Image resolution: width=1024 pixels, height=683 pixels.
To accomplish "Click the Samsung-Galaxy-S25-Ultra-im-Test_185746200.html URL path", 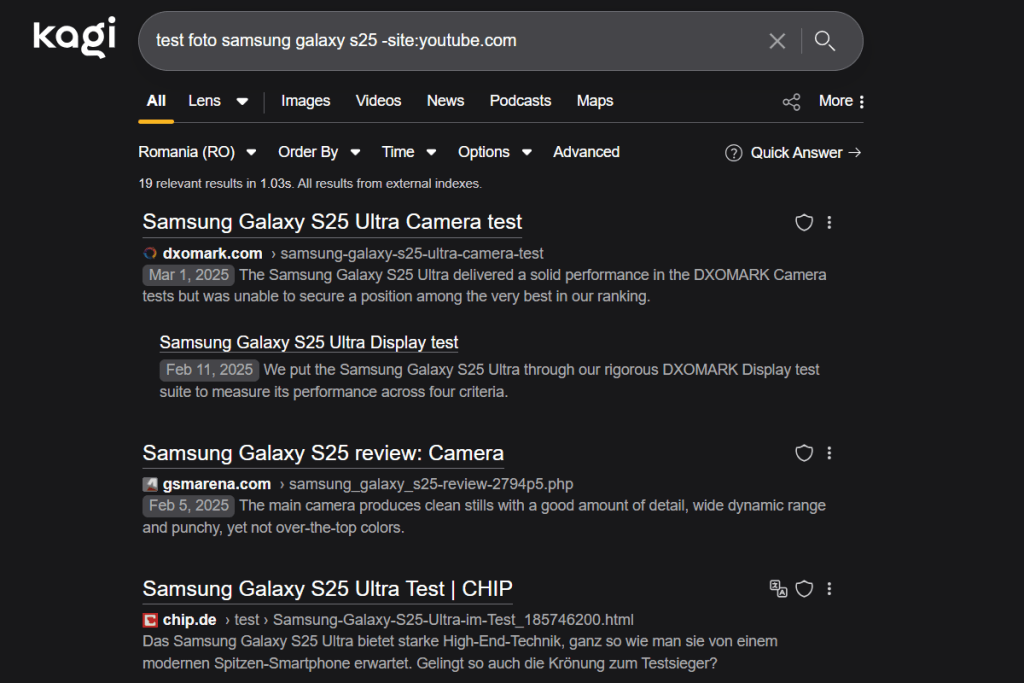I will pyautogui.click(x=453, y=620).
